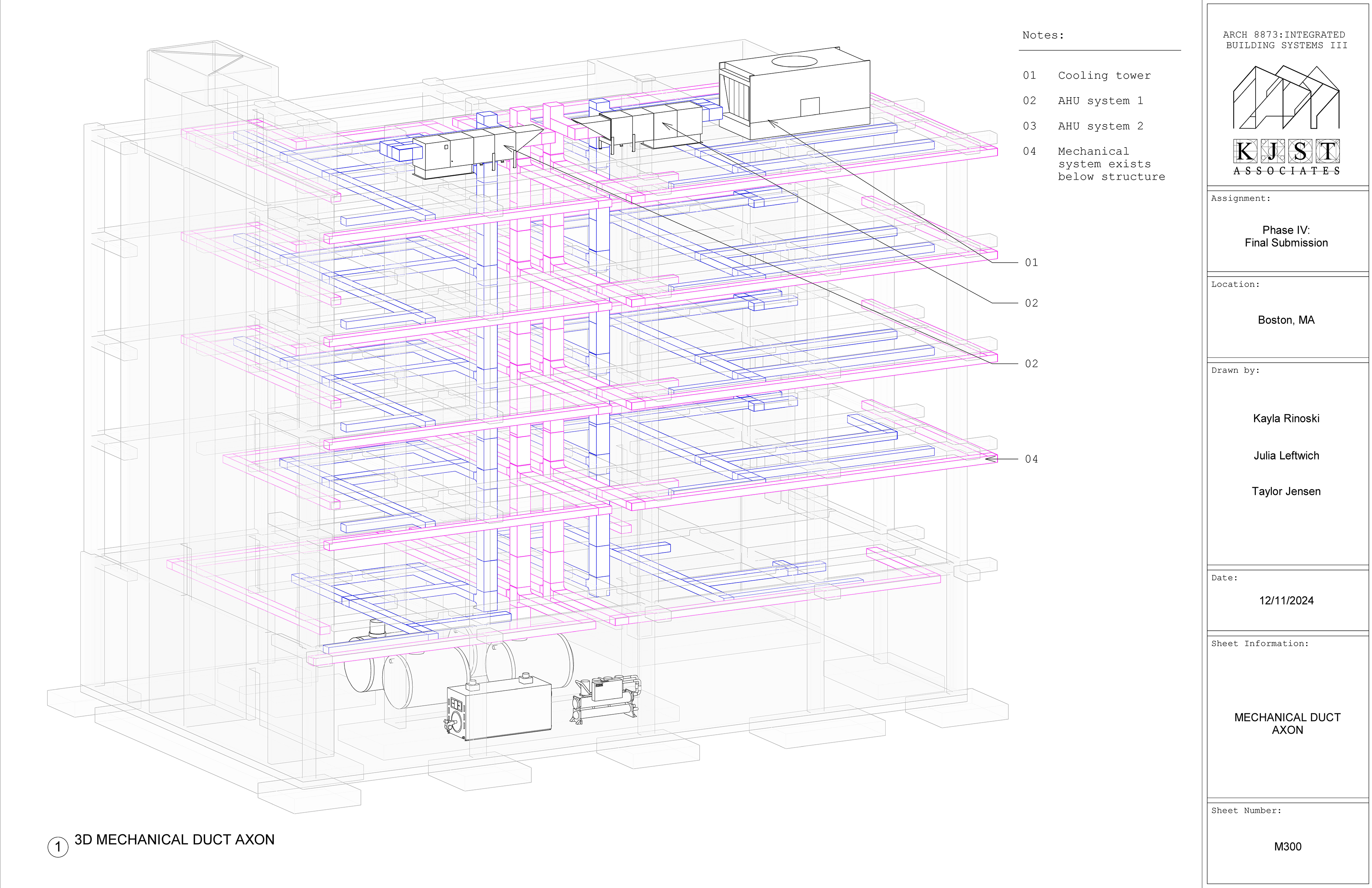Click the 'Phase IV: Final Submission' text
The image size is (1372, 888).
1286,237
